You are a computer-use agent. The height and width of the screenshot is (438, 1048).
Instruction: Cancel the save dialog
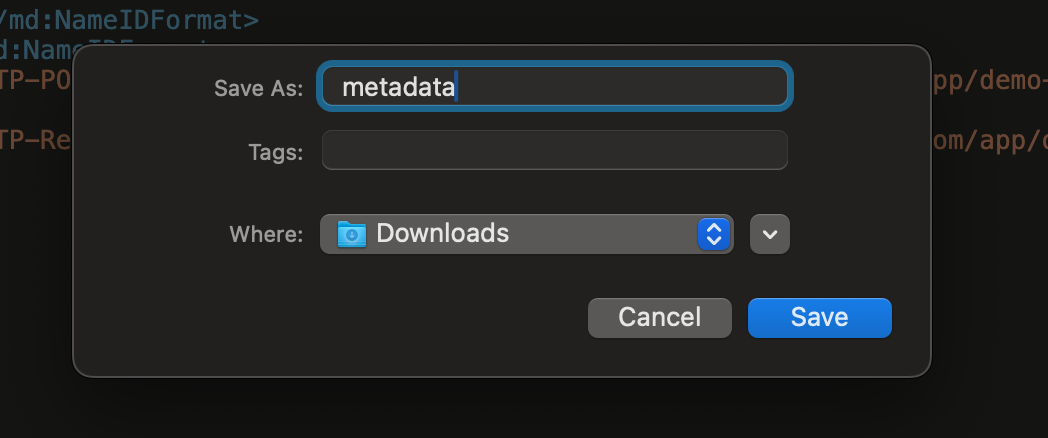(660, 318)
